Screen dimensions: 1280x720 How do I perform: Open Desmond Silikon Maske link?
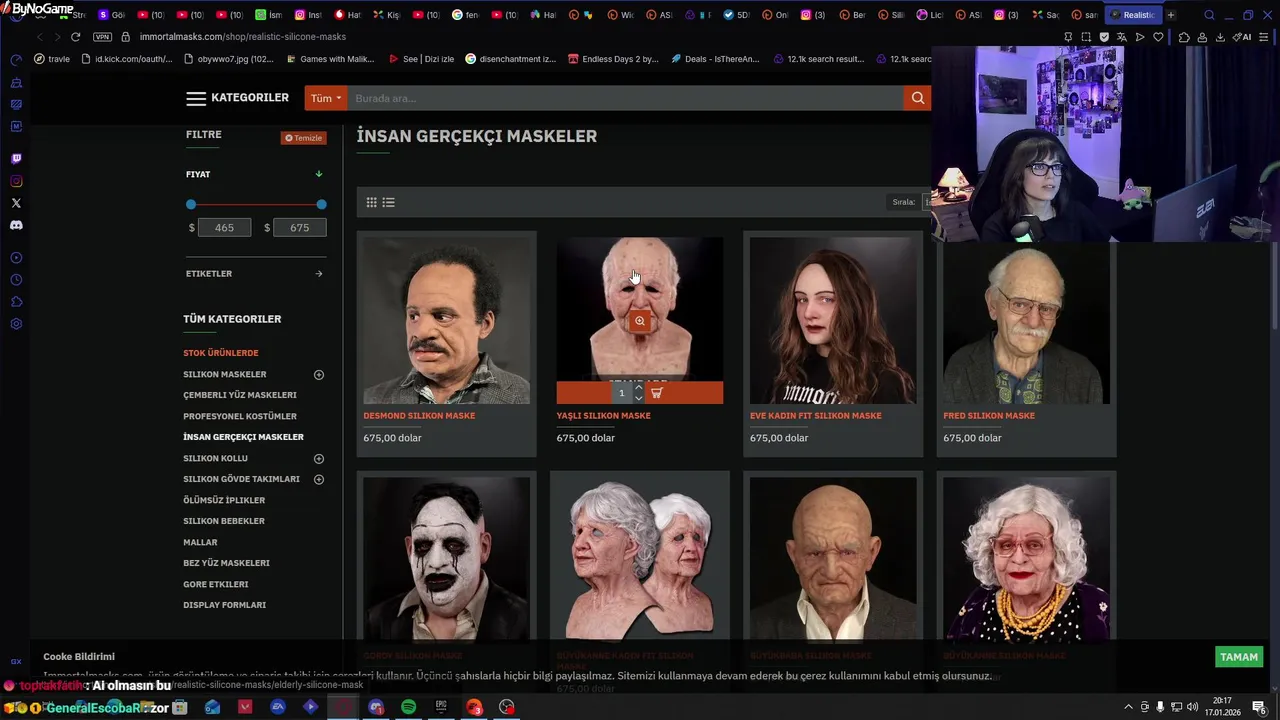tap(419, 416)
